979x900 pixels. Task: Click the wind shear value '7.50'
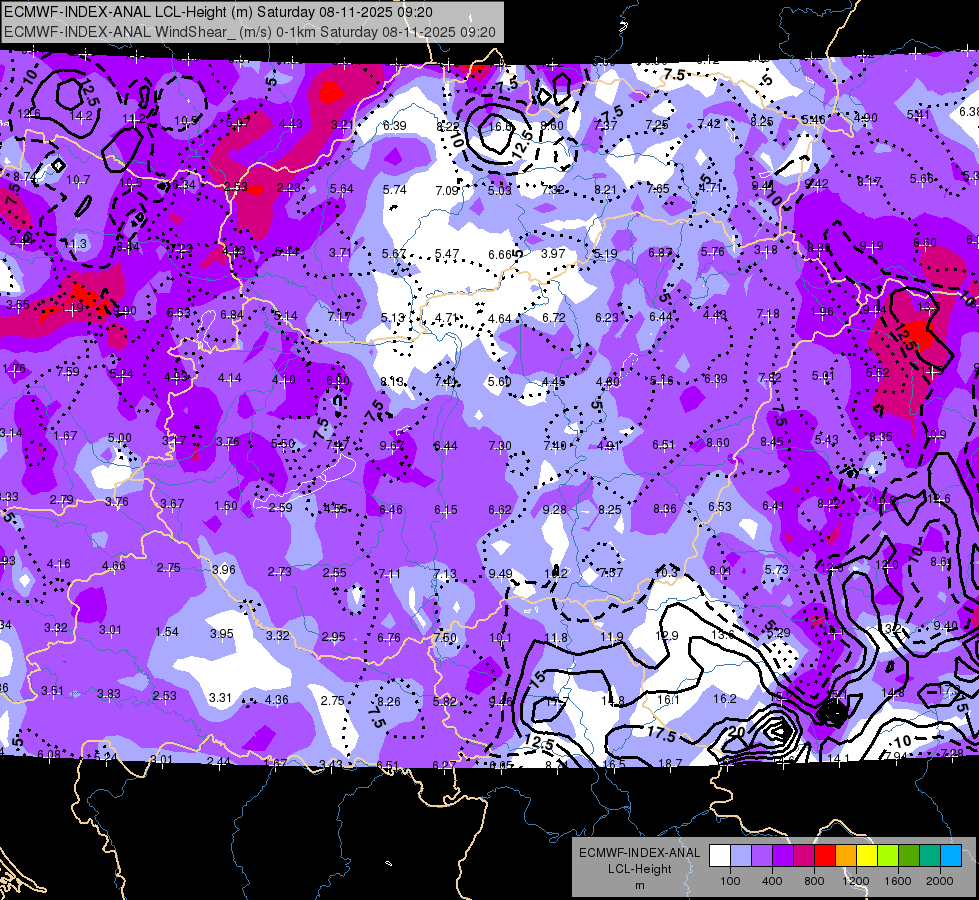click(445, 638)
